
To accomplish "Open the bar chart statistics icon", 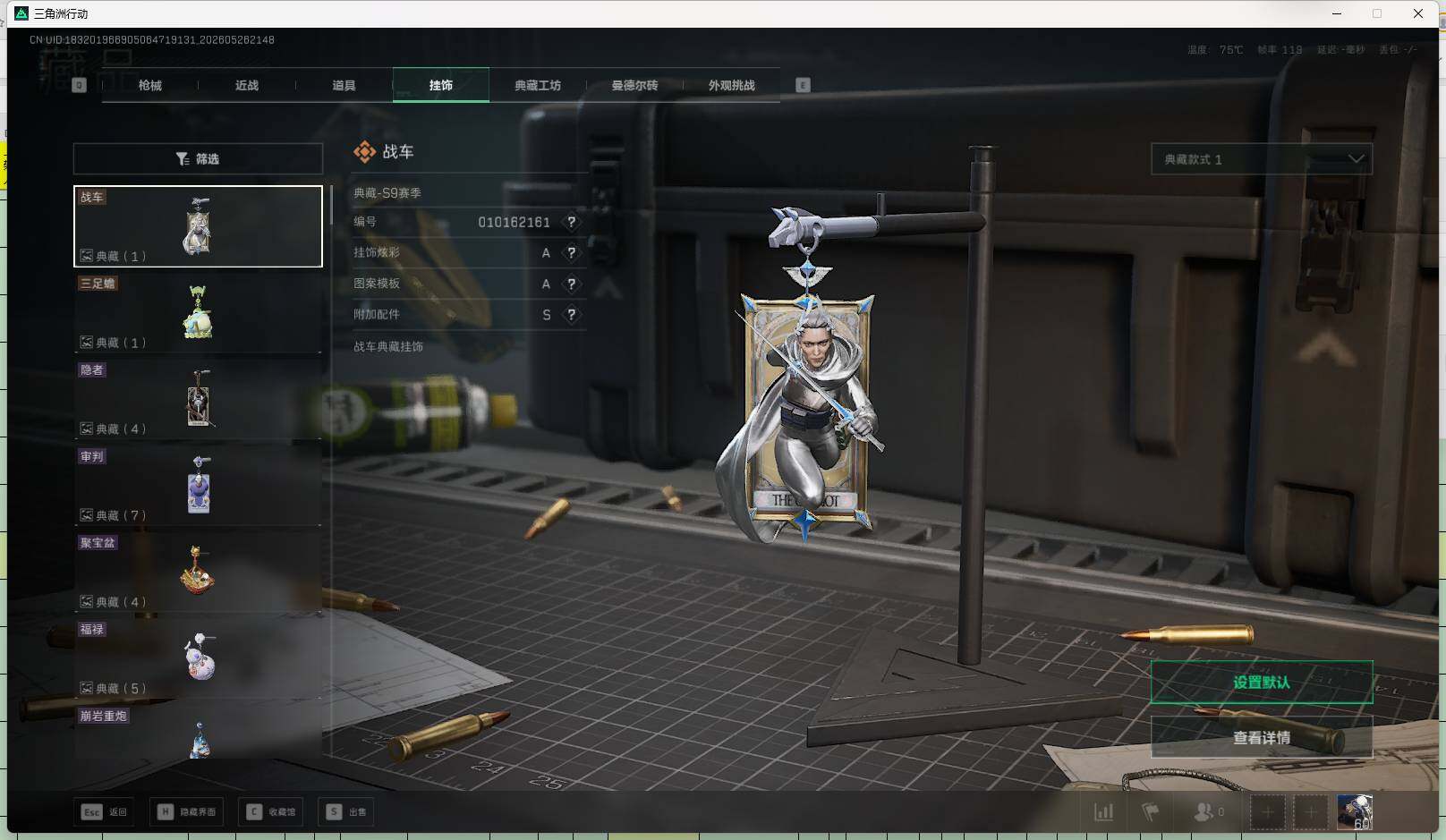I will [1104, 812].
